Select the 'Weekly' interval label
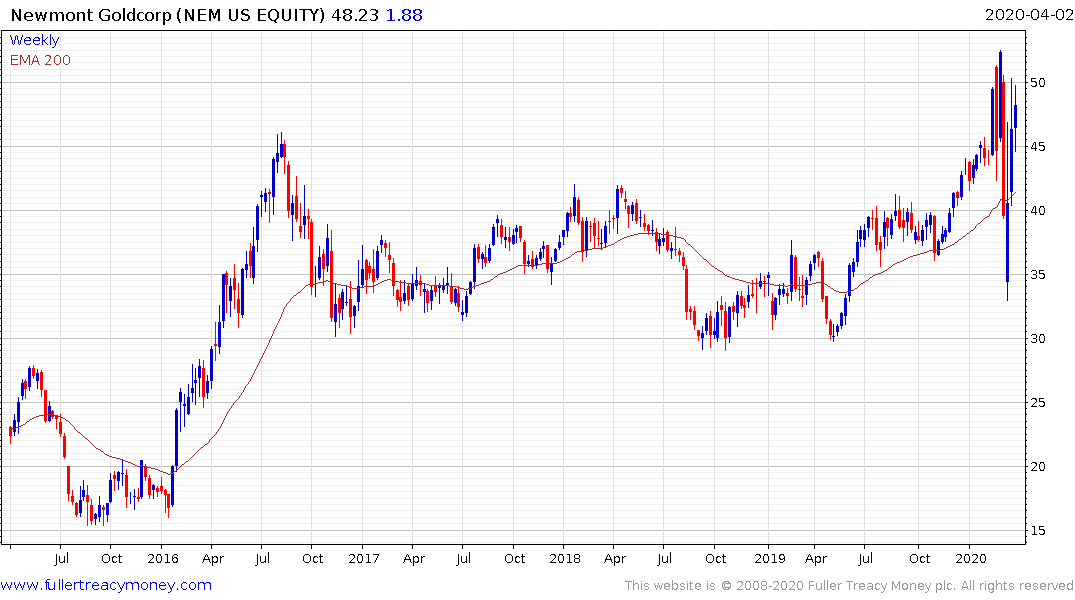Screen dimensions: 1075x600 34,40
